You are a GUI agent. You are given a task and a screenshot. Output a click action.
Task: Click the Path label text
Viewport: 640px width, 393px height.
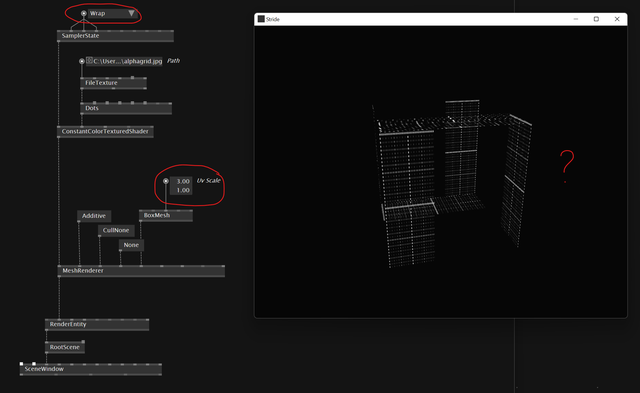[173, 61]
